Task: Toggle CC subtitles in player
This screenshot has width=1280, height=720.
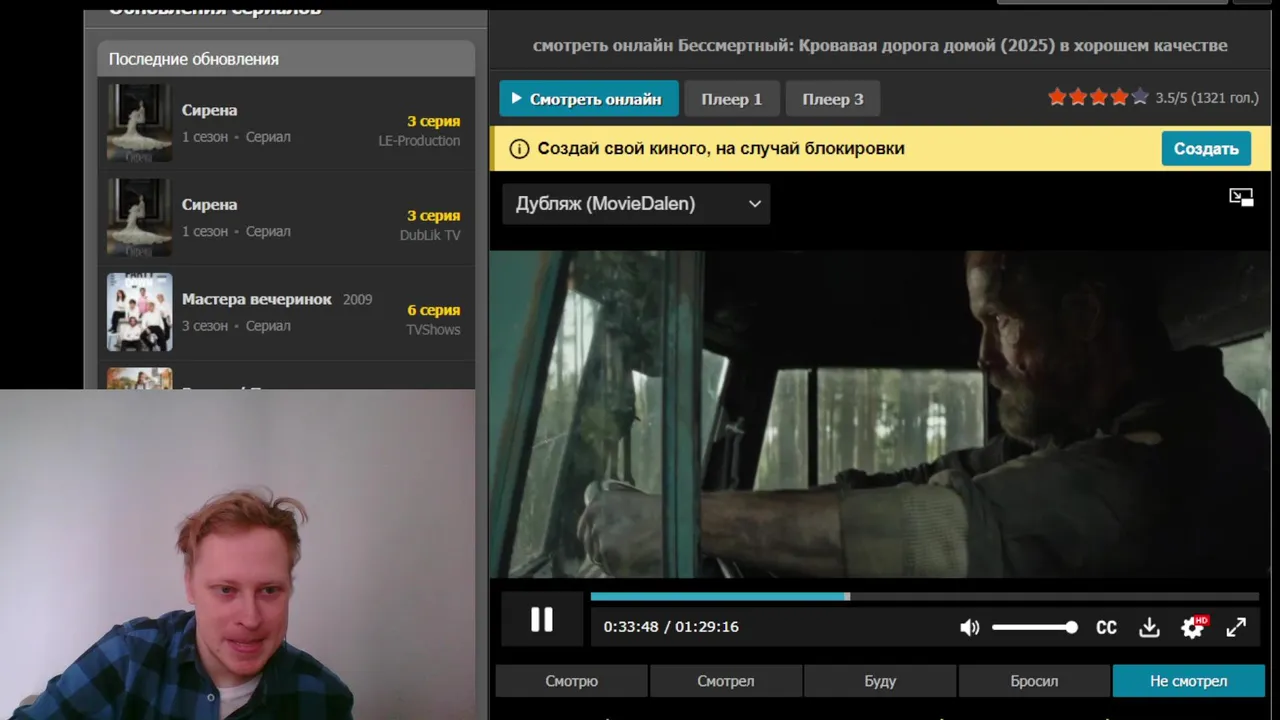Action: 1106,628
